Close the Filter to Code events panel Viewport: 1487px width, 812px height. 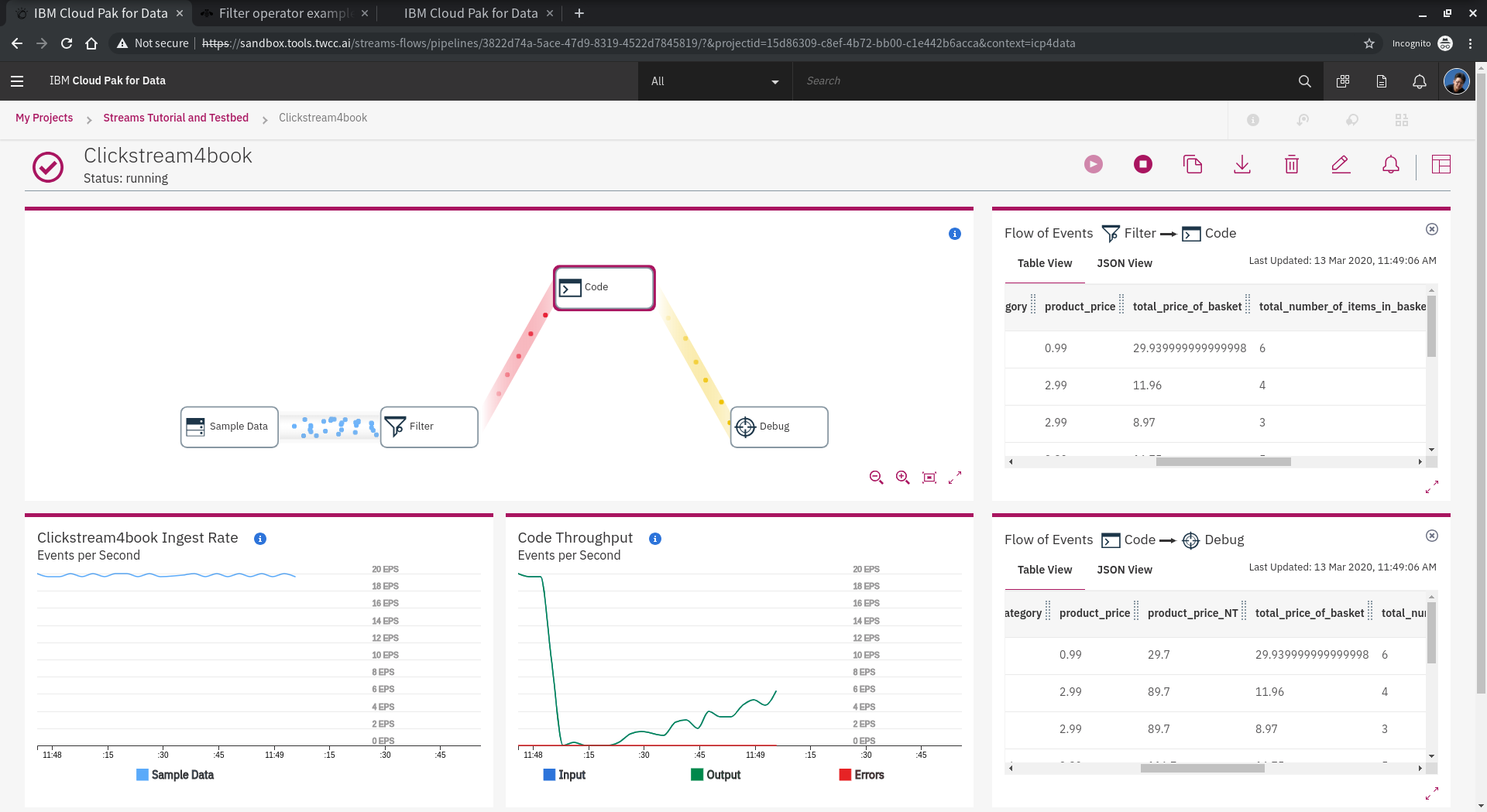point(1432,229)
